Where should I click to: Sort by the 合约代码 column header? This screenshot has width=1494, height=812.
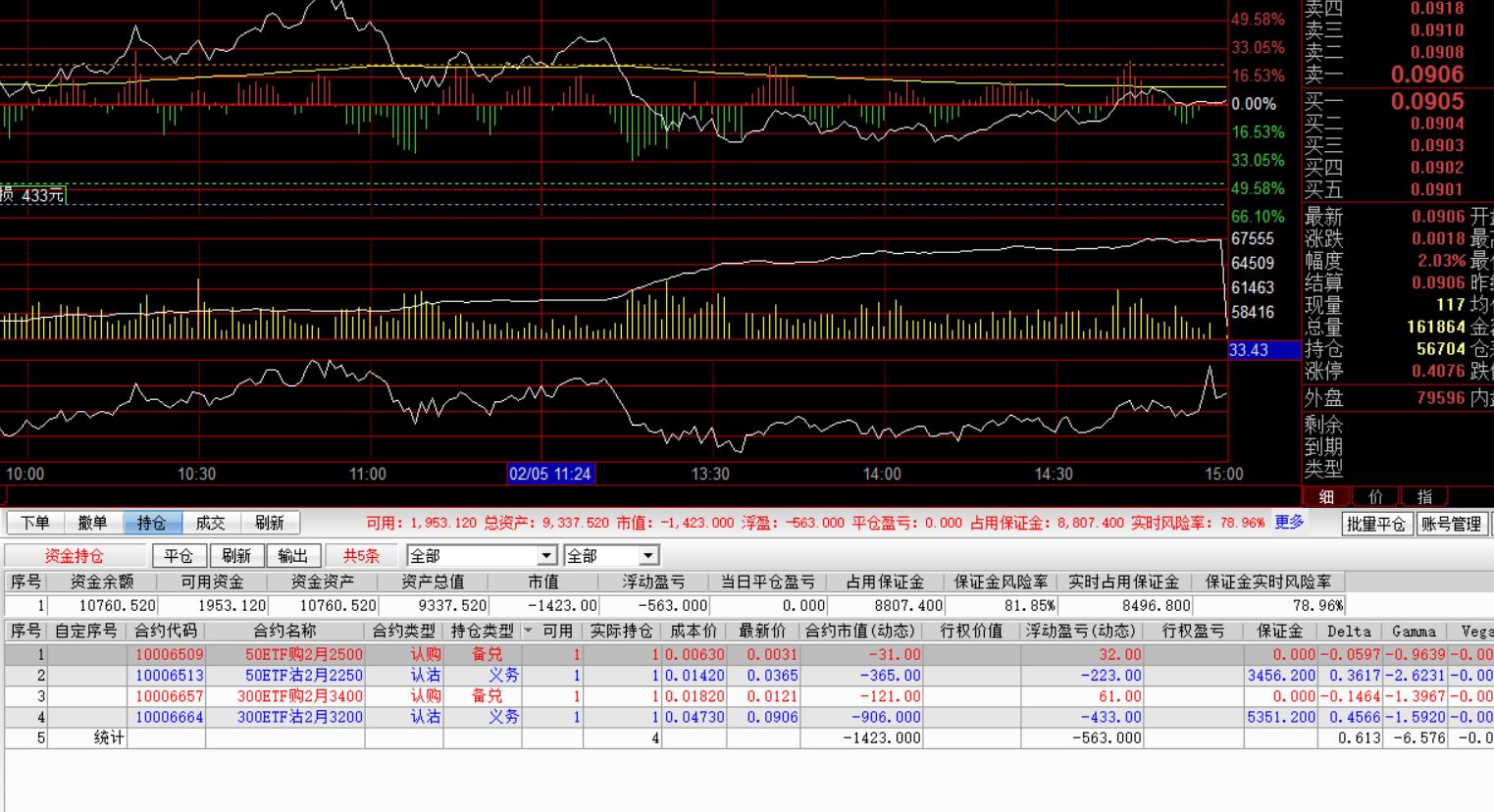coord(166,631)
